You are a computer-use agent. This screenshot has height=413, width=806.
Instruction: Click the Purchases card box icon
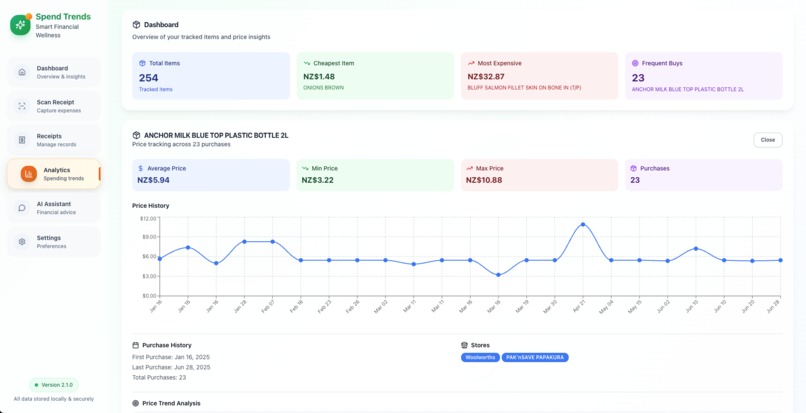coord(634,168)
